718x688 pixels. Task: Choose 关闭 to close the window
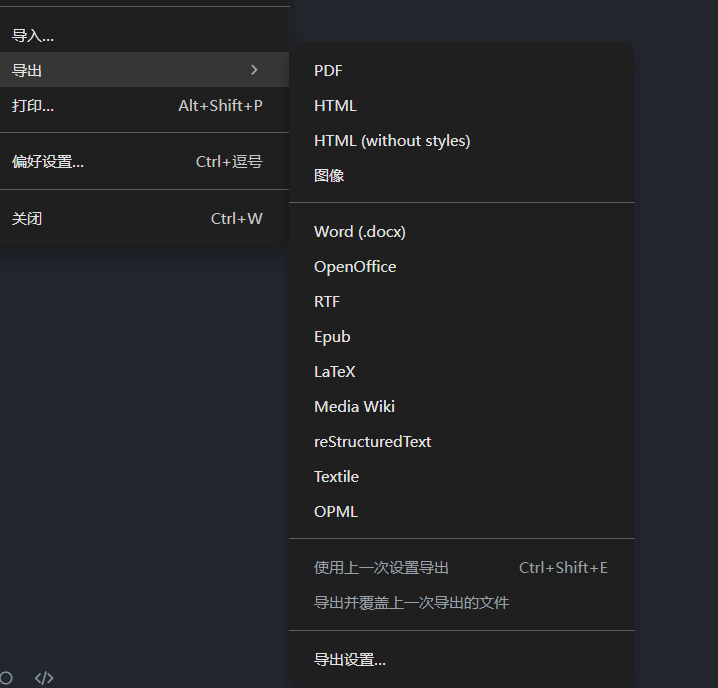27,219
